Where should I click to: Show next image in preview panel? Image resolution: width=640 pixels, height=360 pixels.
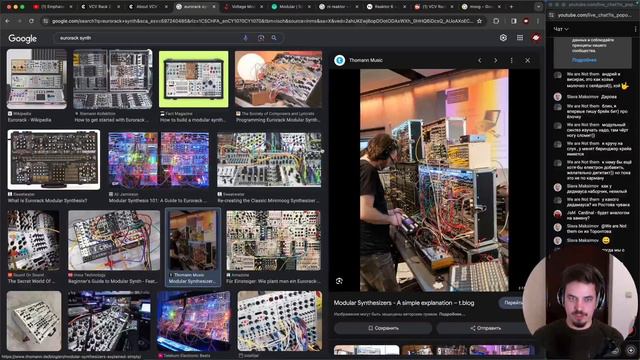point(496,60)
